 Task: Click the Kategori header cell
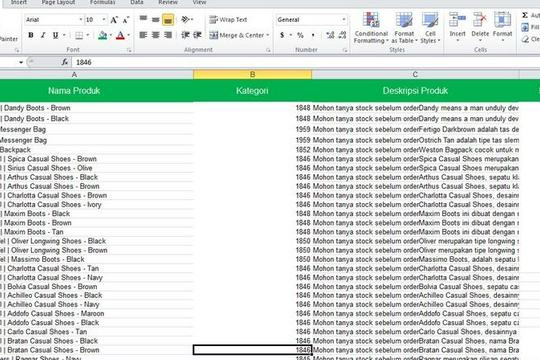point(252,91)
